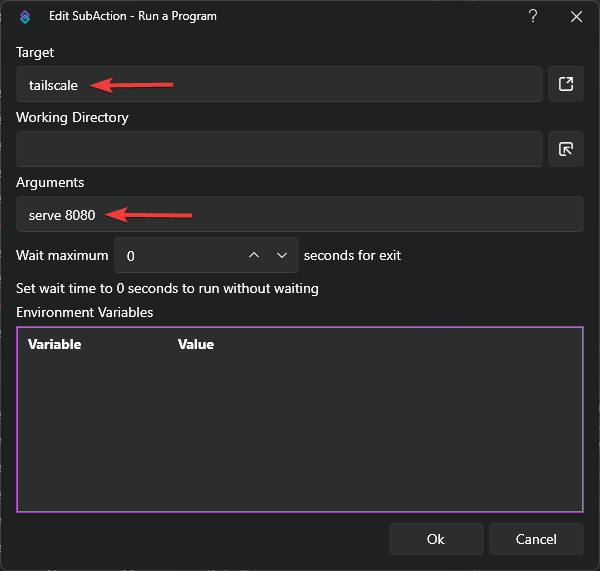Click the Arguments field with serve 8080
600x571 pixels.
[x=300, y=214]
